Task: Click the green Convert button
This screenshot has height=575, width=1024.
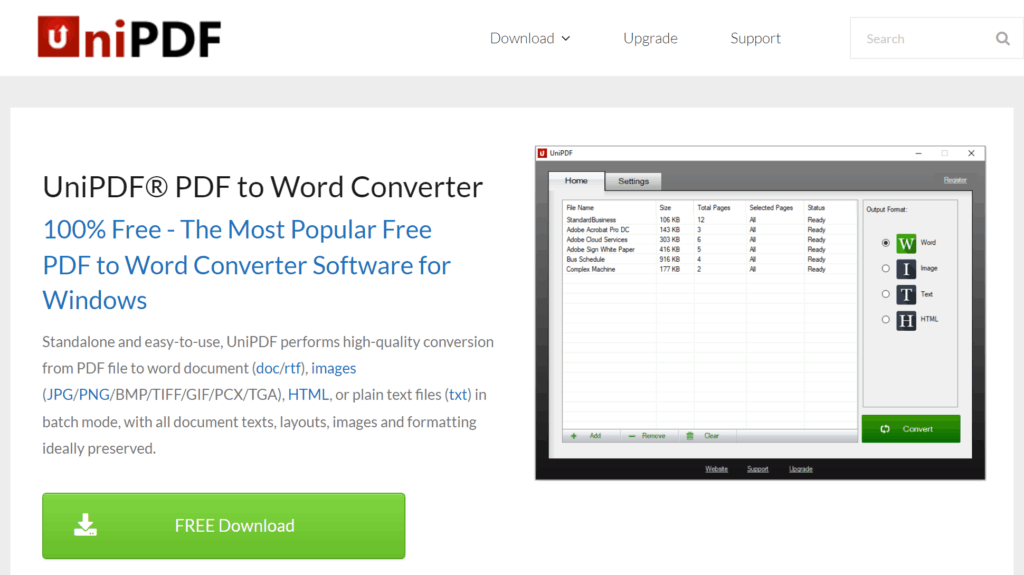Action: [x=910, y=429]
